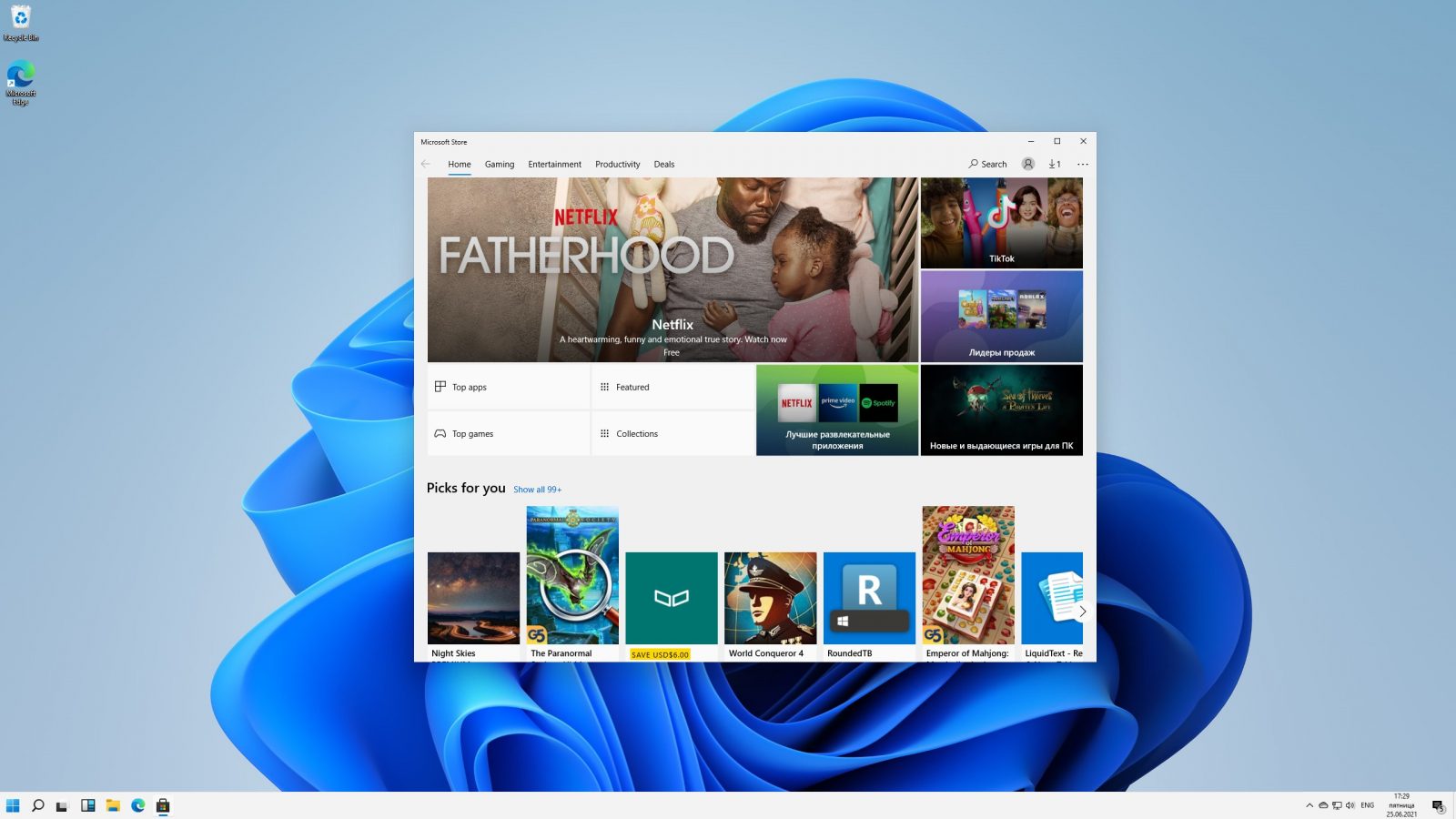1456x819 pixels.
Task: Open the Collections section
Action: click(x=672, y=433)
